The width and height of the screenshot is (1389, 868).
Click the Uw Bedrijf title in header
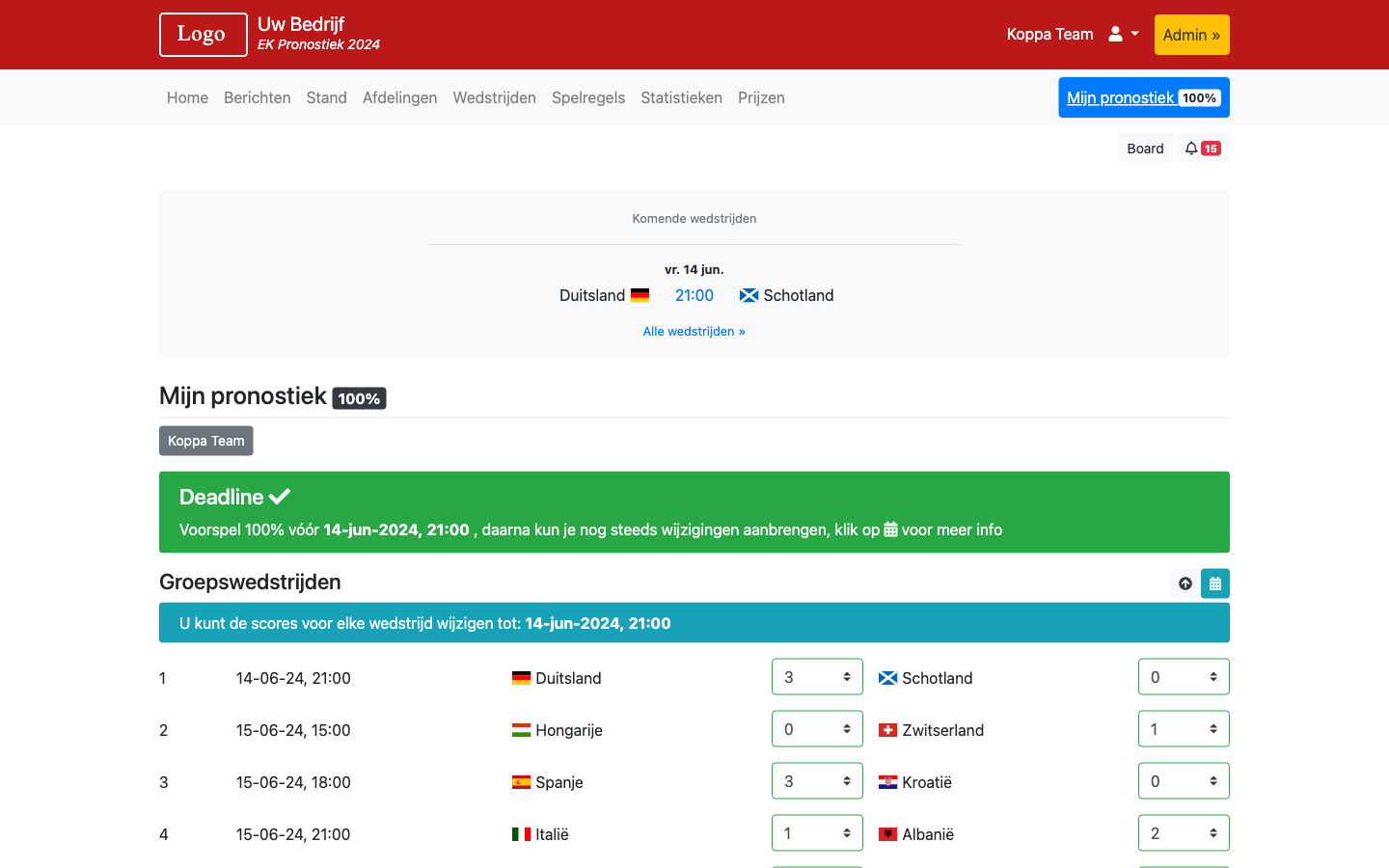pos(301,24)
